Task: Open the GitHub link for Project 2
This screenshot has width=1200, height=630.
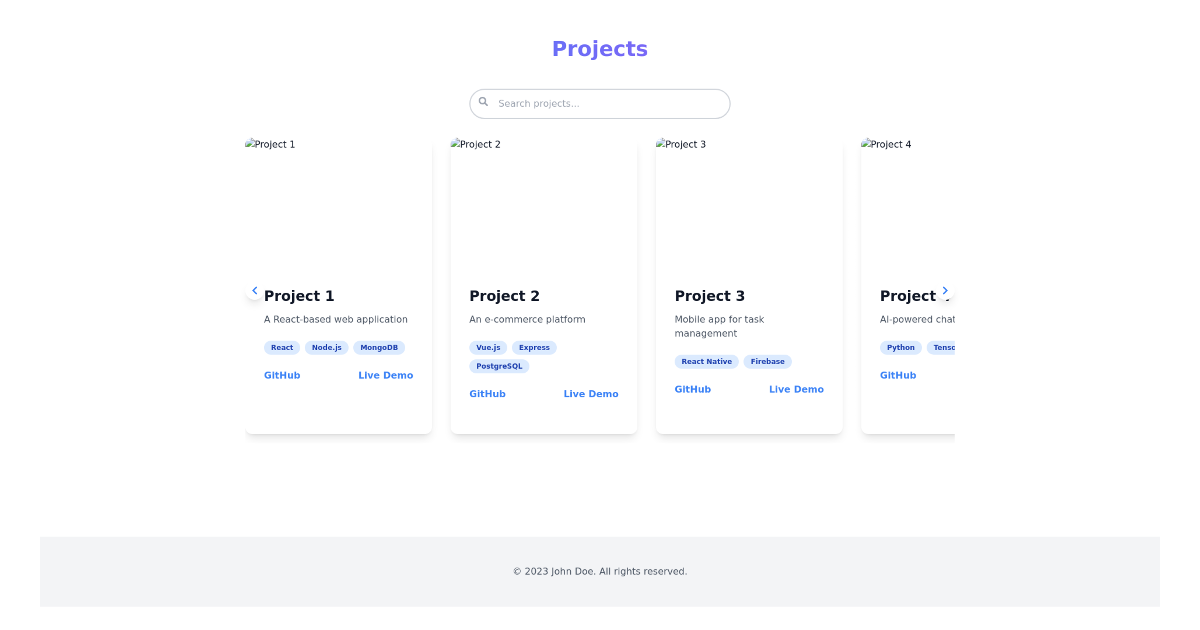Action: coord(487,393)
